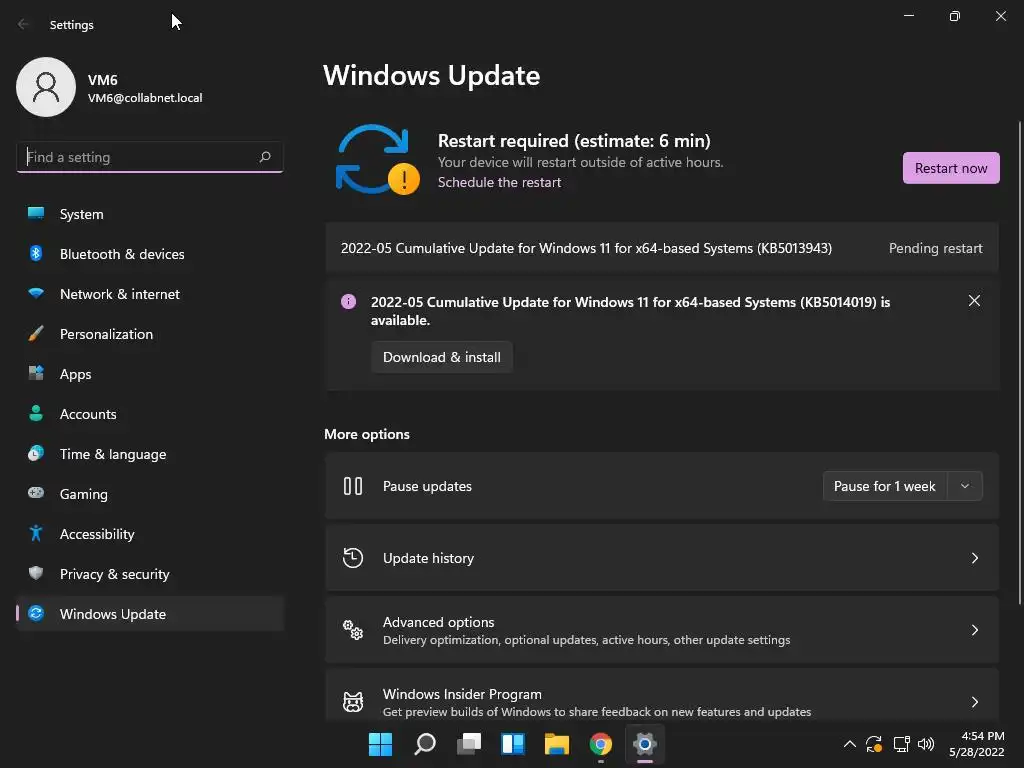This screenshot has height=768, width=1024.
Task: Dismiss the KB5014019 available notice
Action: pos(974,300)
